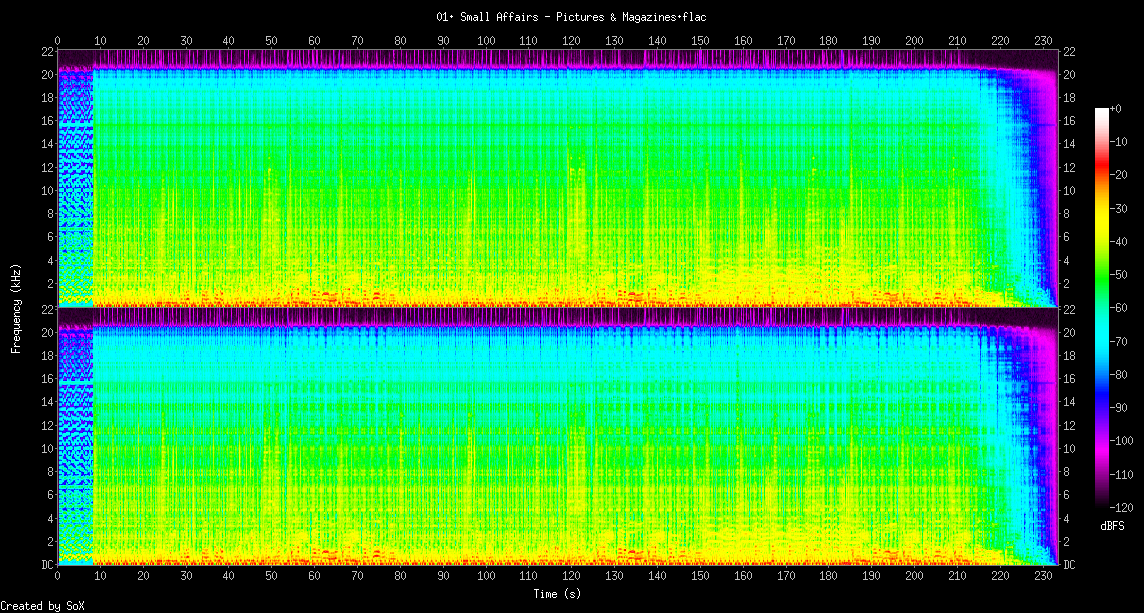Click the white top of the dBFS color bar

click(x=1101, y=112)
